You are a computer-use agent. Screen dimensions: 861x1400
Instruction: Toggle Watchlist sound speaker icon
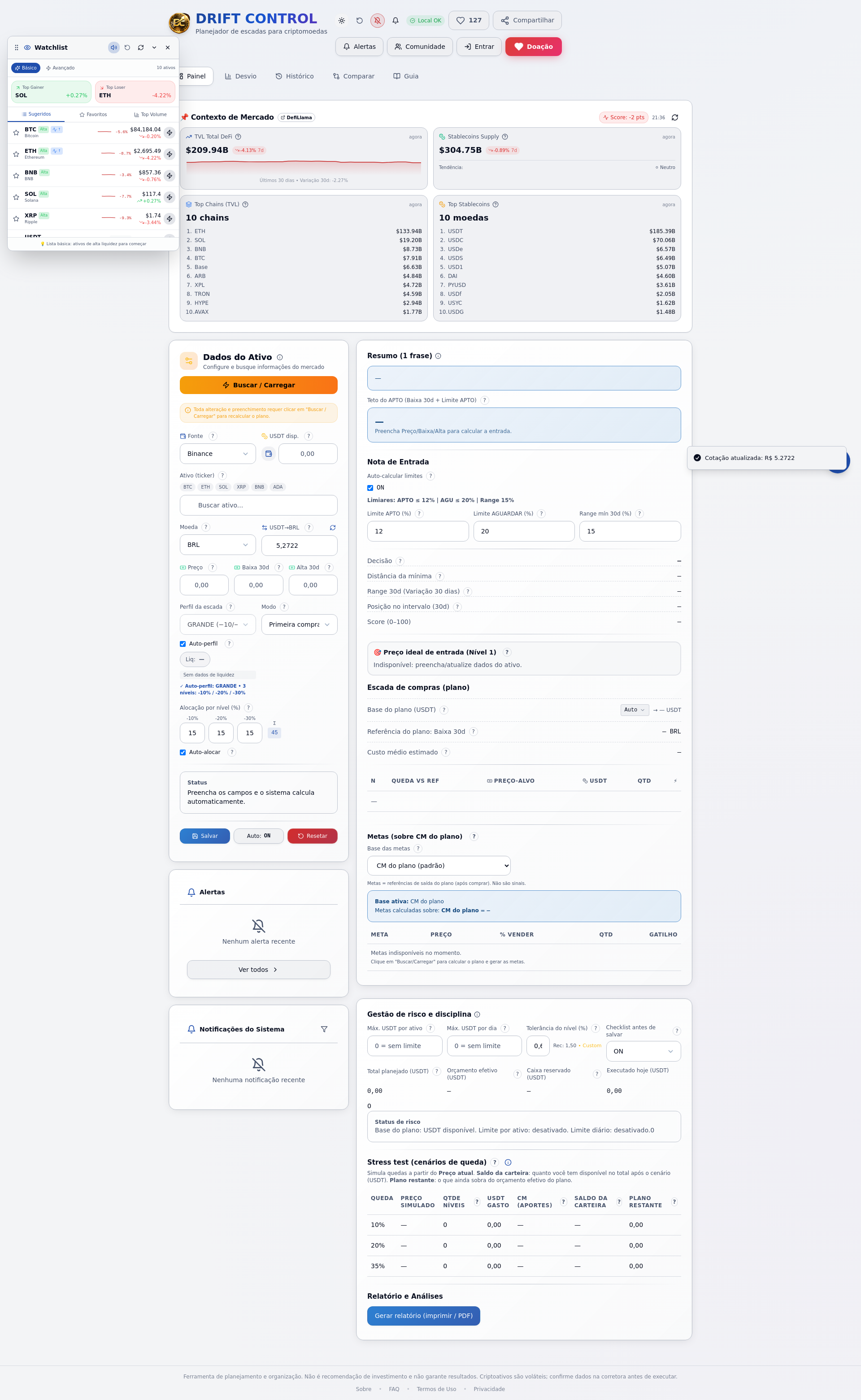(114, 48)
